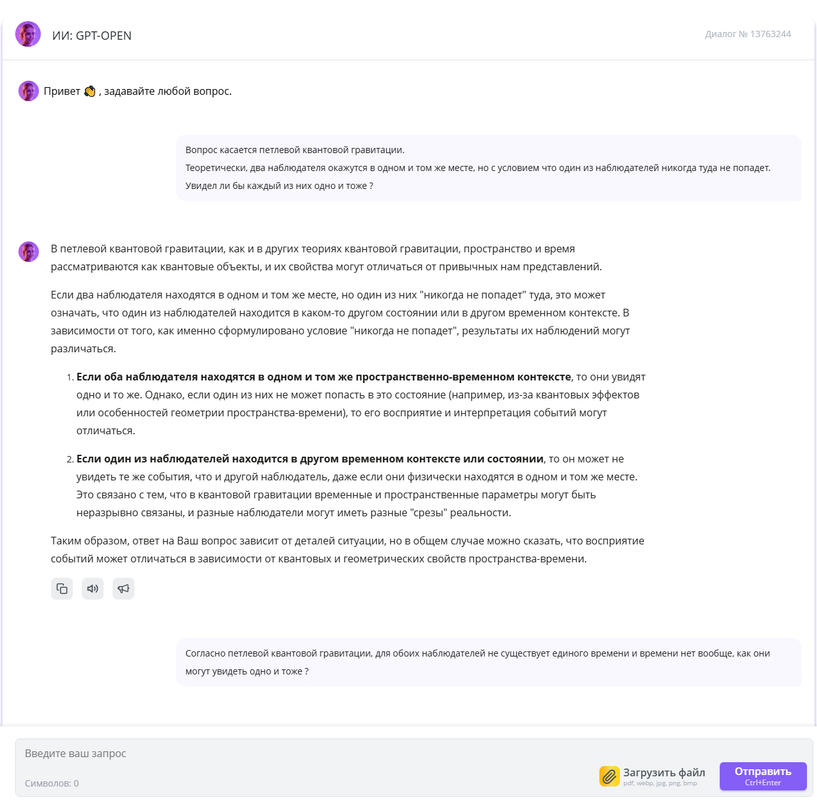Click the yellow paperclip attach icon
Screen dimensions: 817x800
pos(609,776)
